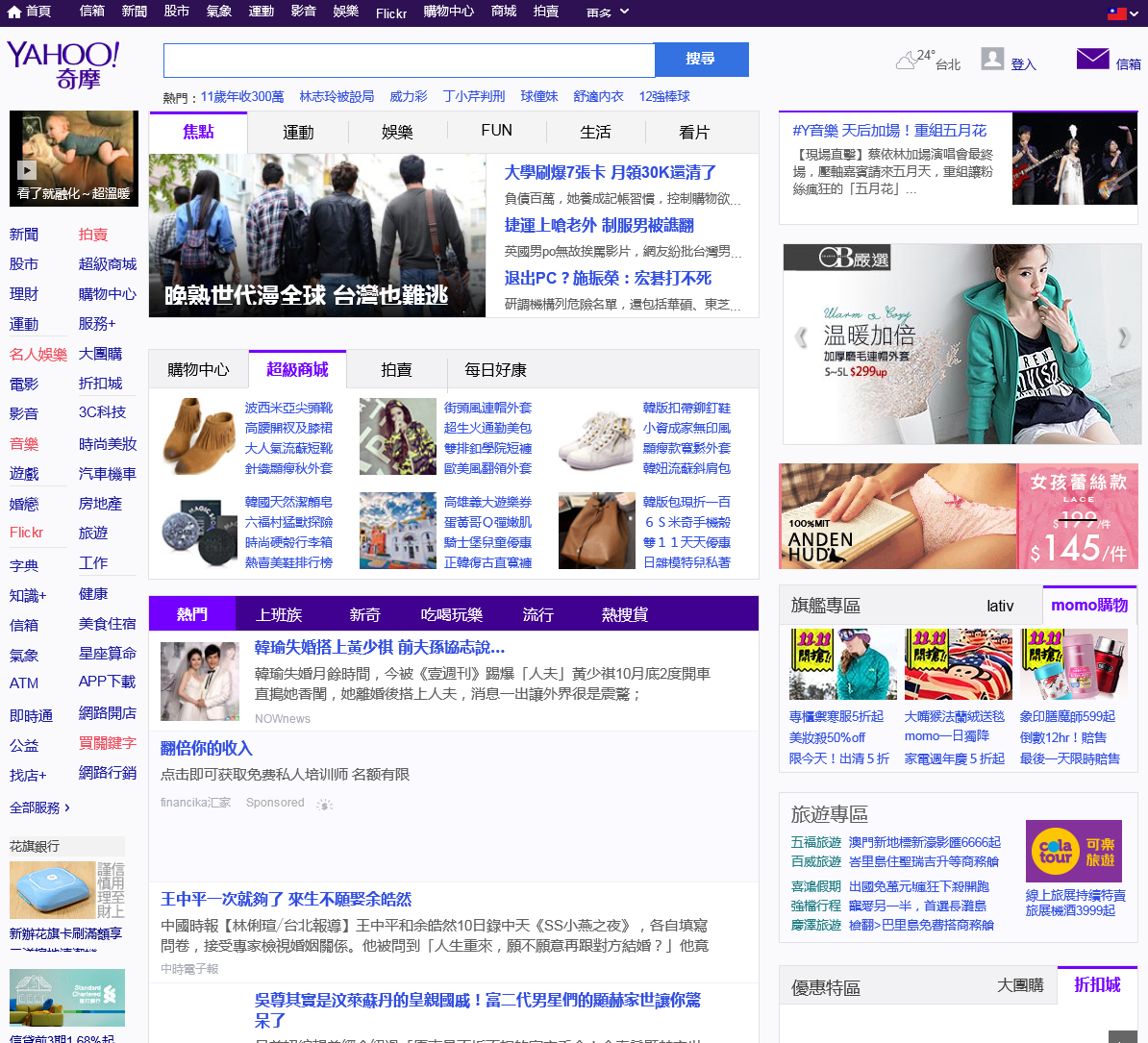Open article 韓瑜失婚搭上黃少祺
This screenshot has height=1043, width=1148.
coord(379,648)
